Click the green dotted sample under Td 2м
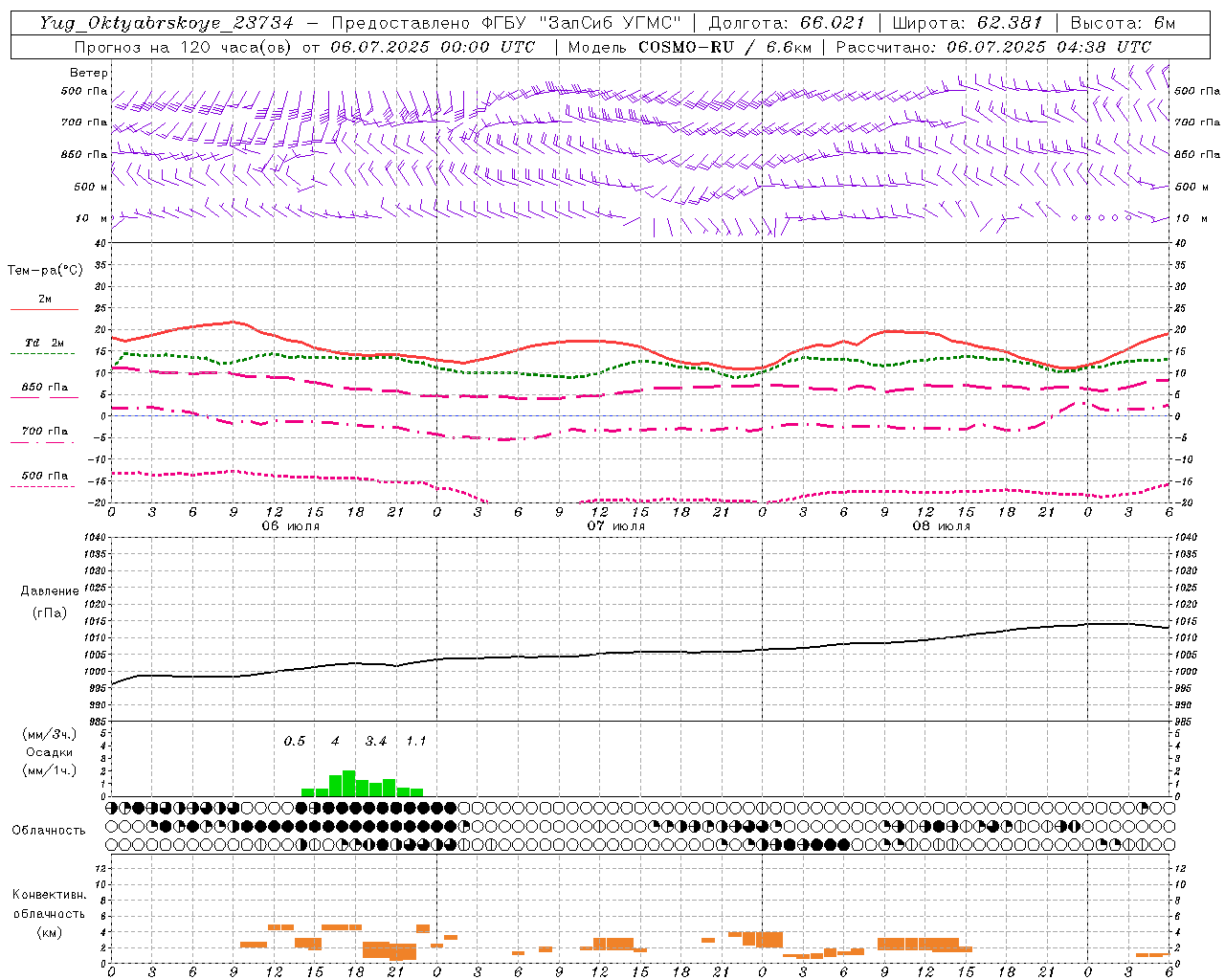 tap(43, 353)
